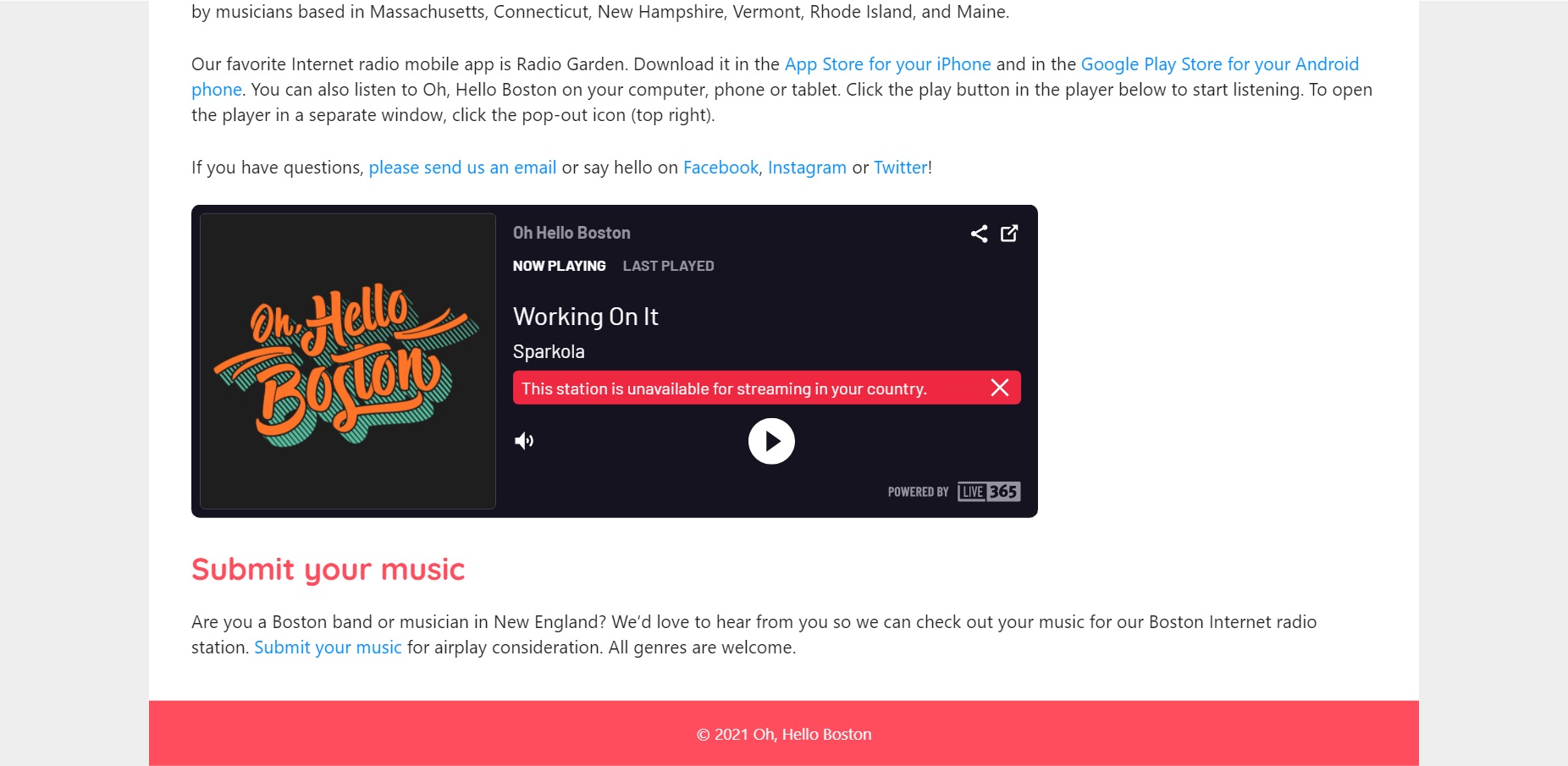Click the share icon in the player
The height and width of the screenshot is (766, 1568).
coord(979,234)
